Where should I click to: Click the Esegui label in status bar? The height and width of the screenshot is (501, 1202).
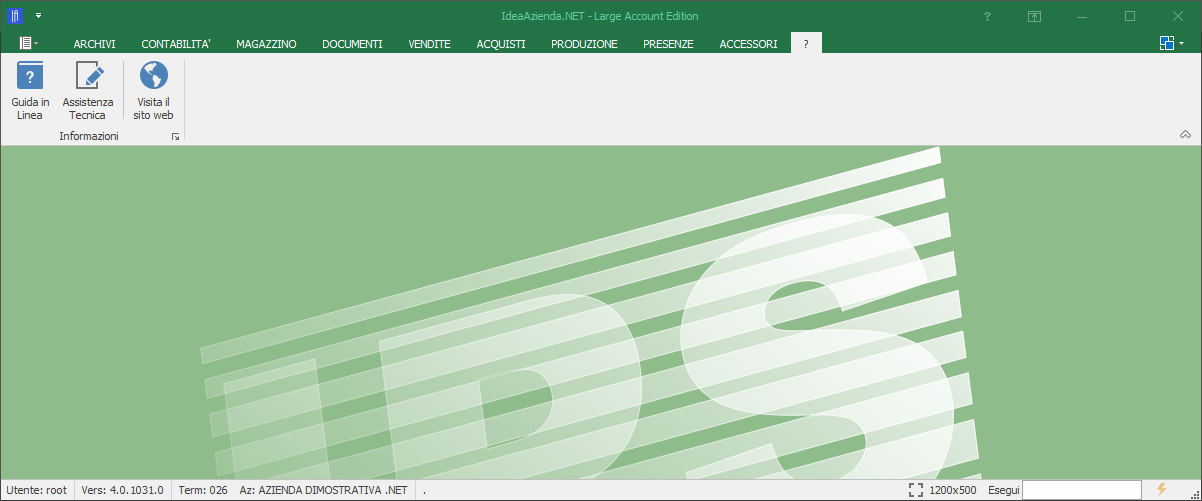pyautogui.click(x=1003, y=490)
